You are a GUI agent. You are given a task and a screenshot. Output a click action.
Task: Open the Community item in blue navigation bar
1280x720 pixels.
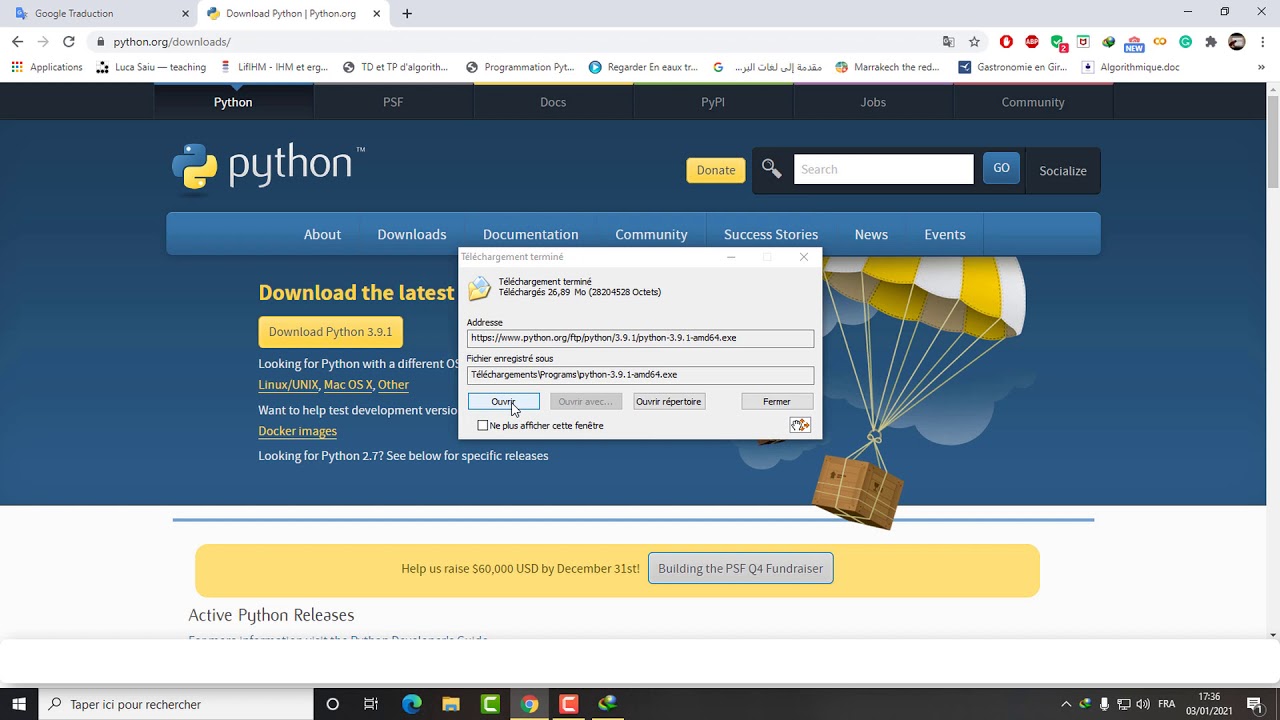coord(651,234)
